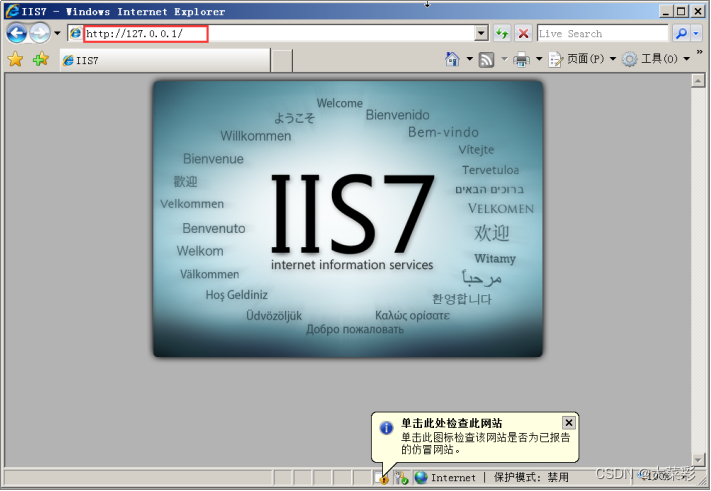711x491 pixels.
Task: Click the 保护模式: 禁用 status text
Action: (531, 477)
